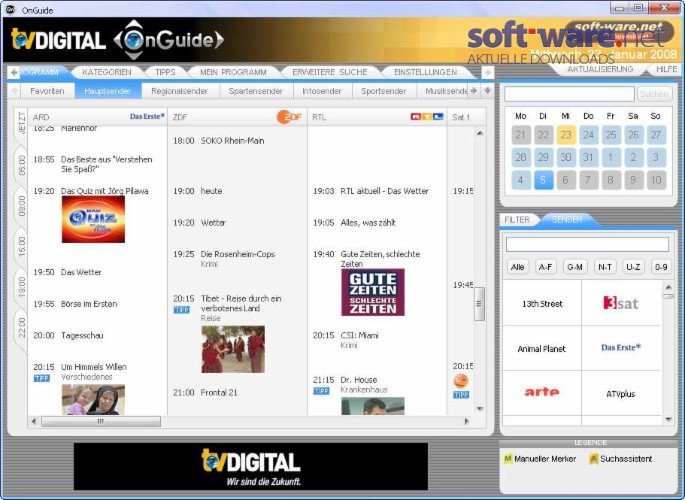The image size is (685, 500).
Task: Click the Manueller Merker legend icon
Action: (x=508, y=459)
